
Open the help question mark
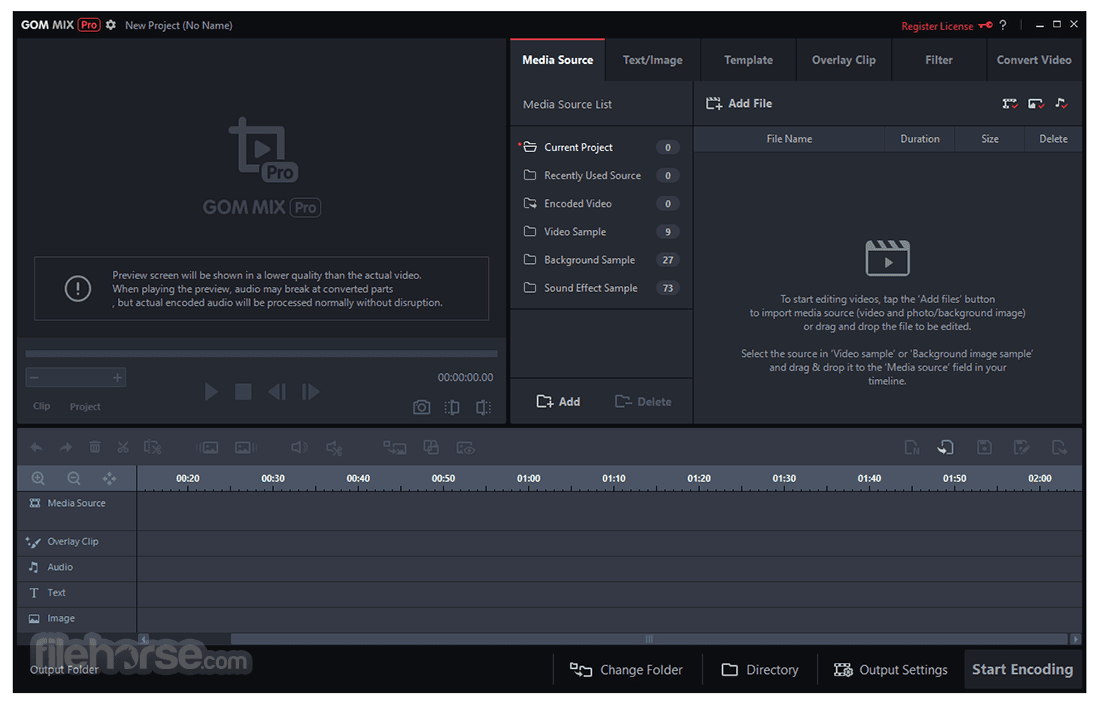(1003, 25)
